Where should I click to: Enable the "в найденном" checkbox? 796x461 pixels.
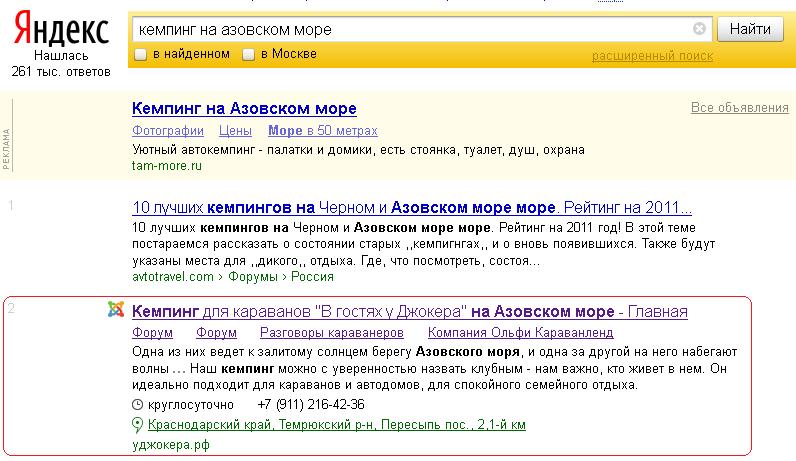[x=140, y=54]
